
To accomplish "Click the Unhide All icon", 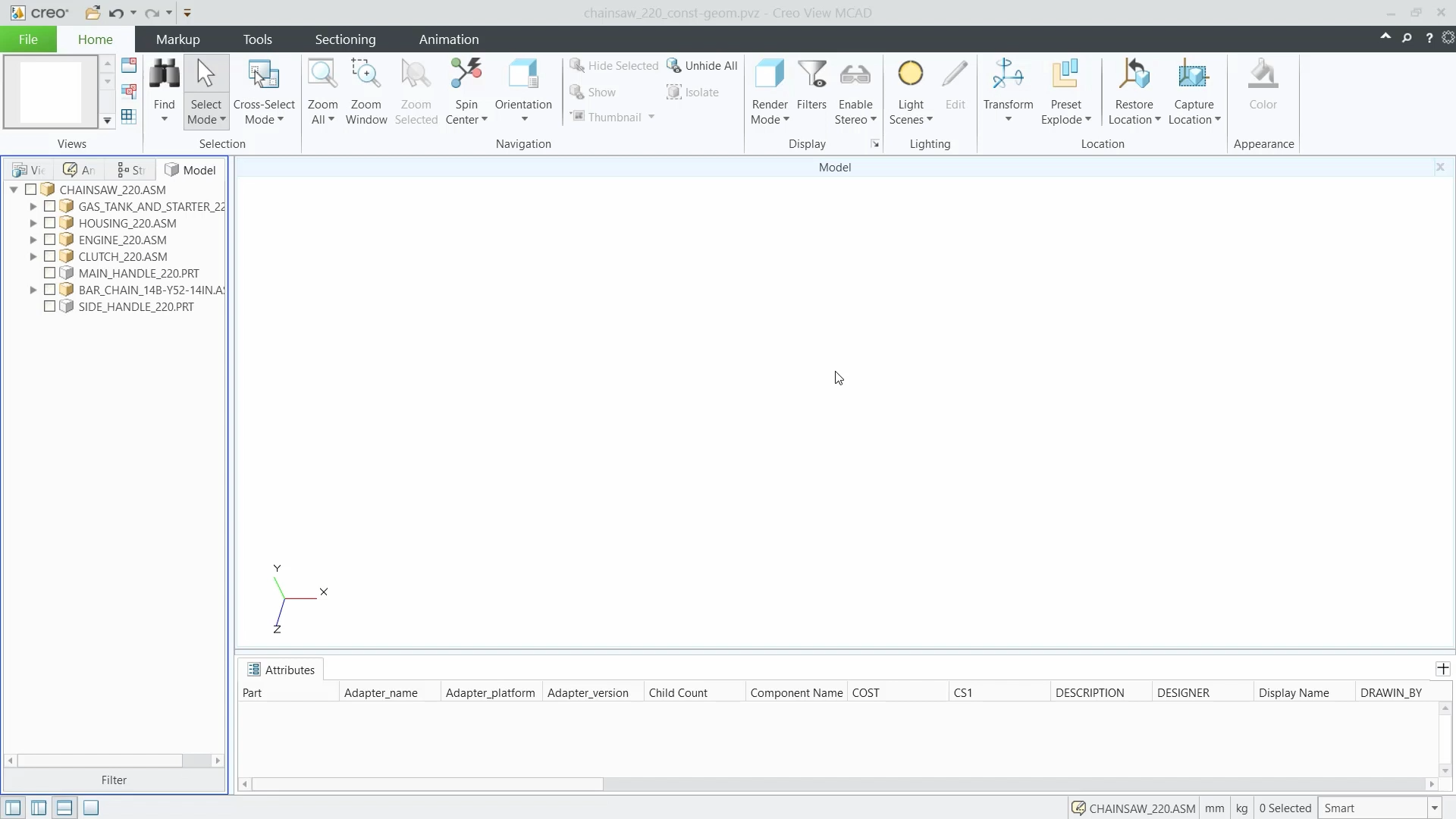I will pos(673,66).
